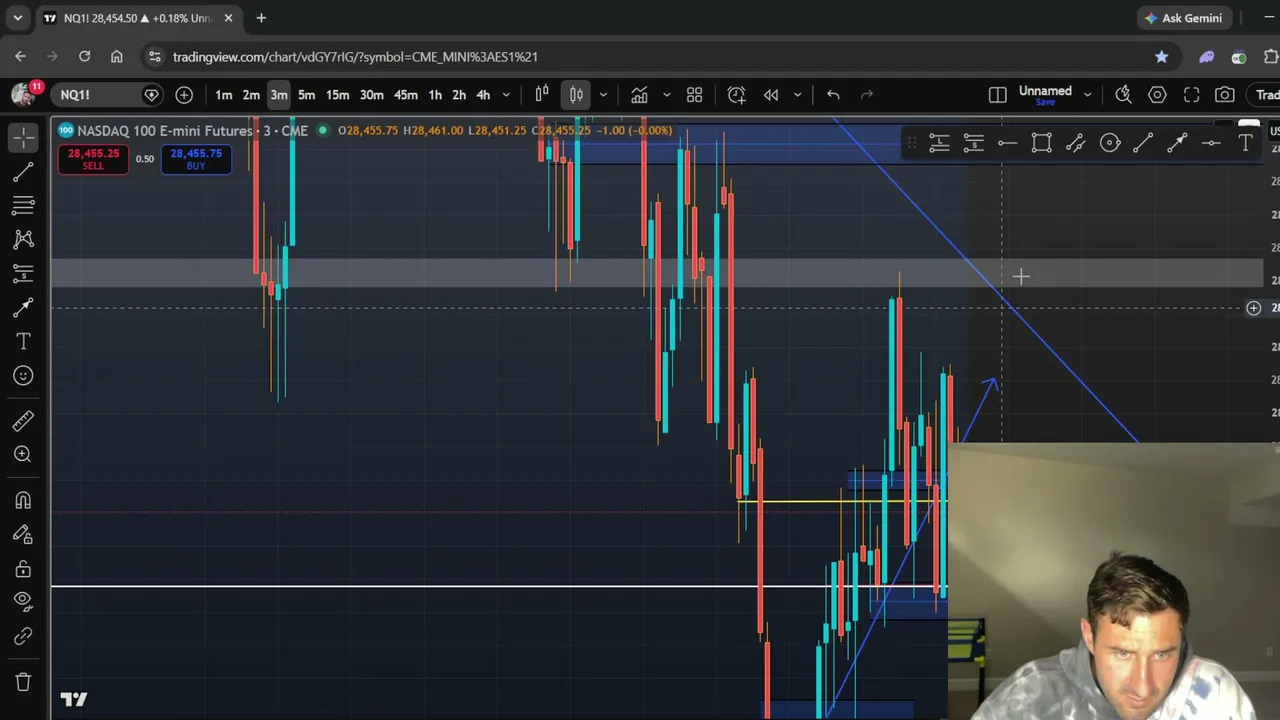Pick the horizontal ray tool in favorites bar

click(1007, 144)
